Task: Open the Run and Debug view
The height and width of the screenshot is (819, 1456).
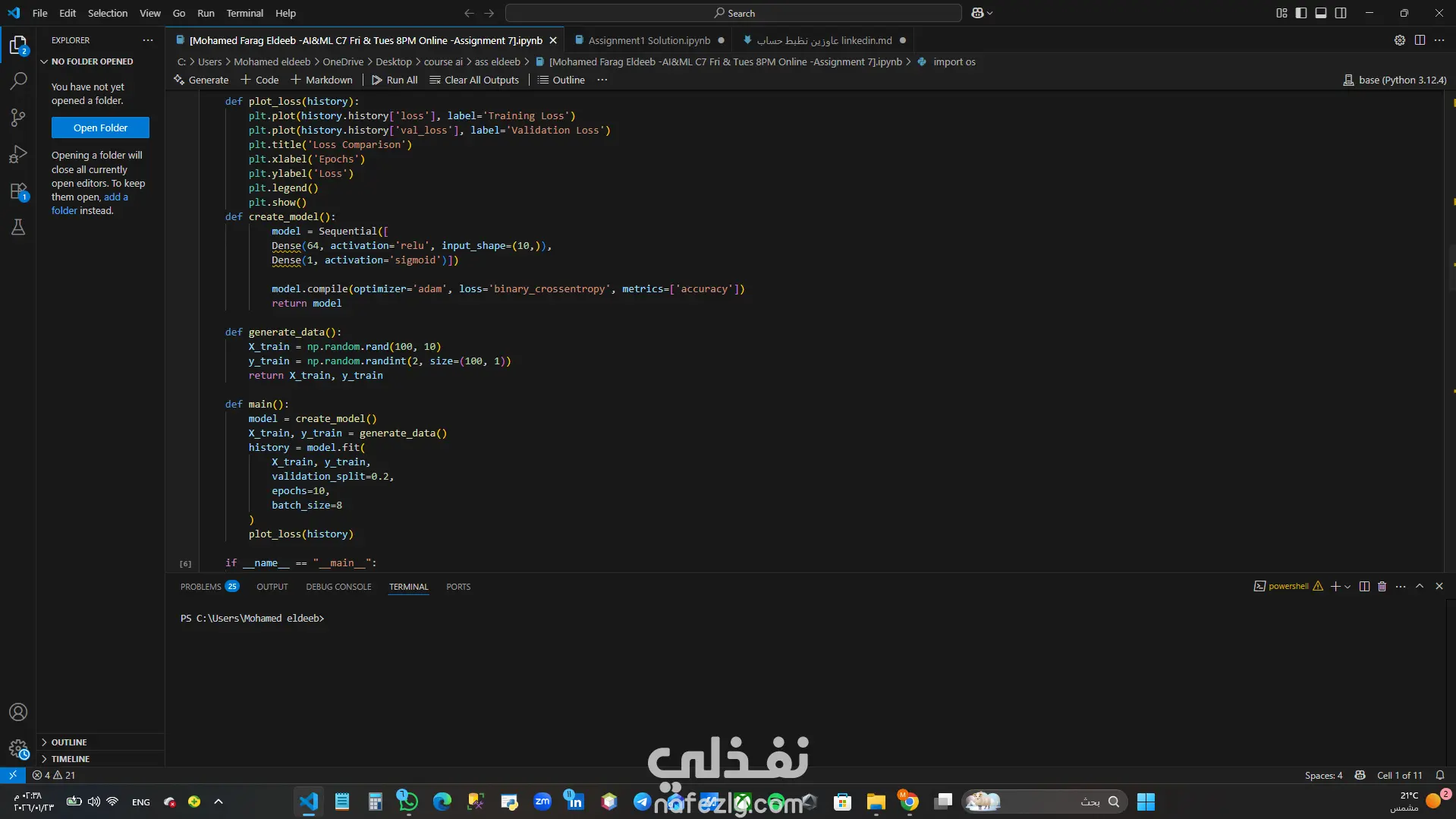Action: (x=18, y=154)
